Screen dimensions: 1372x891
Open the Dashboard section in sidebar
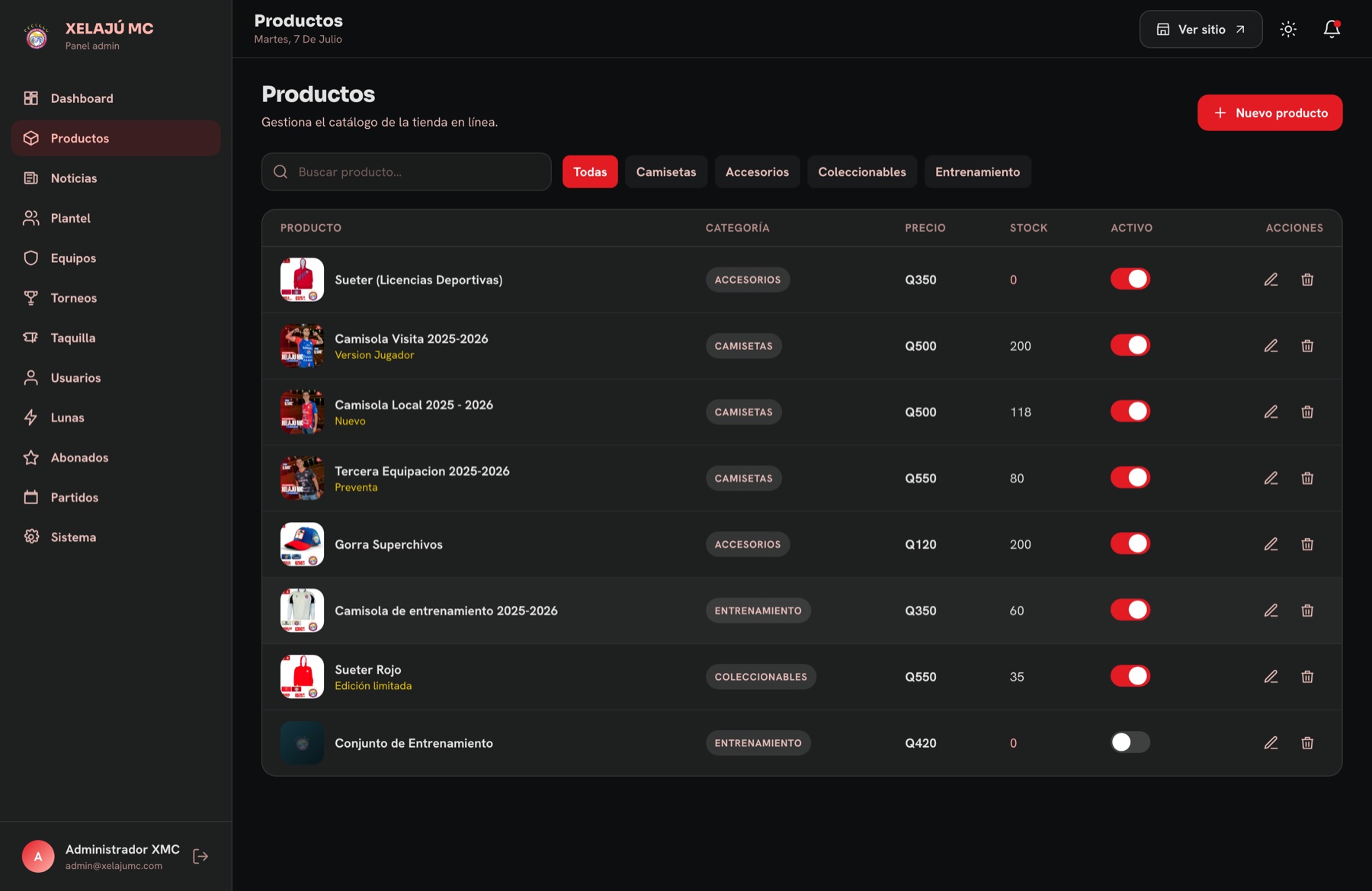point(116,98)
